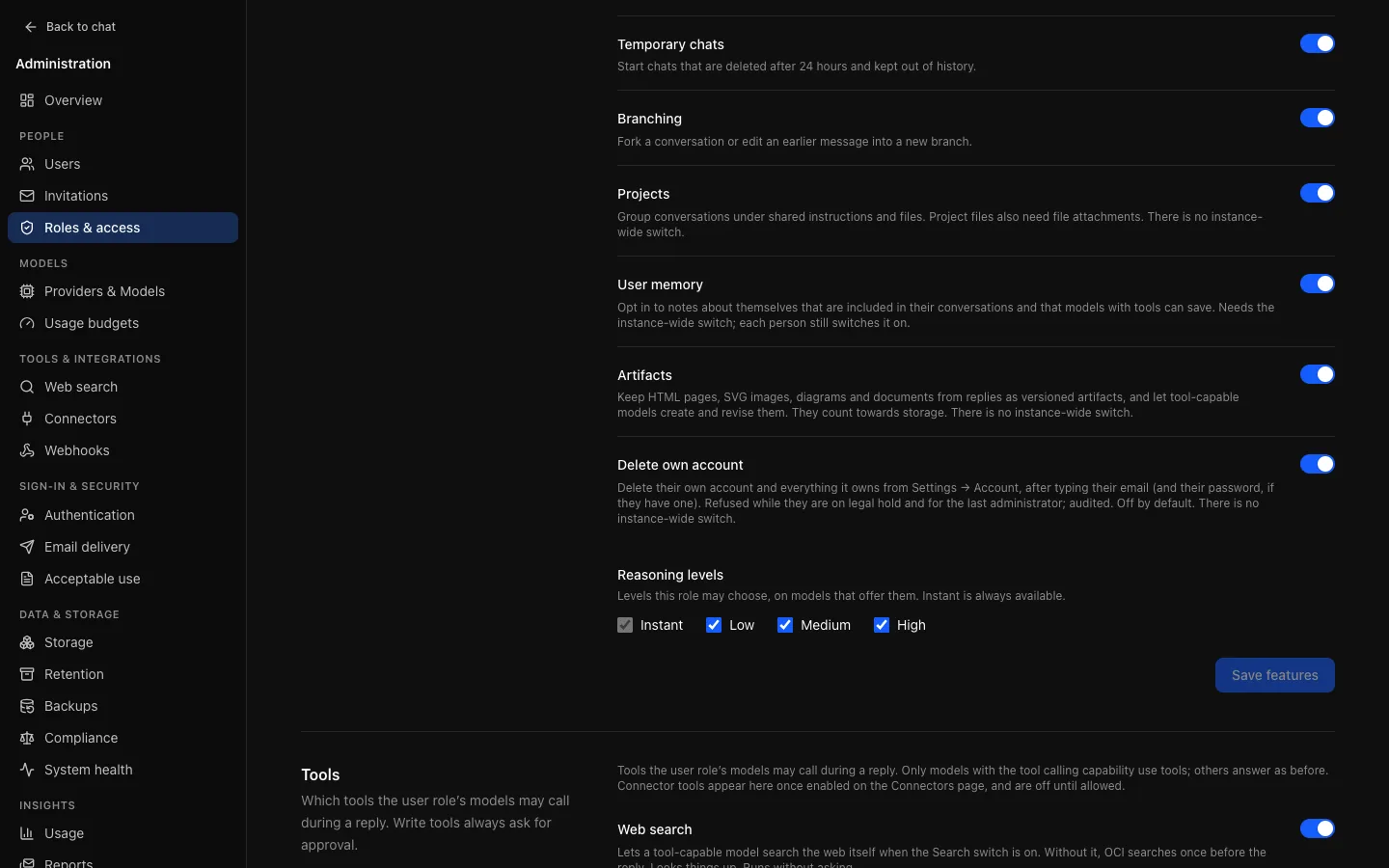Open Email delivery settings
1389x868 pixels.
[x=123, y=547]
